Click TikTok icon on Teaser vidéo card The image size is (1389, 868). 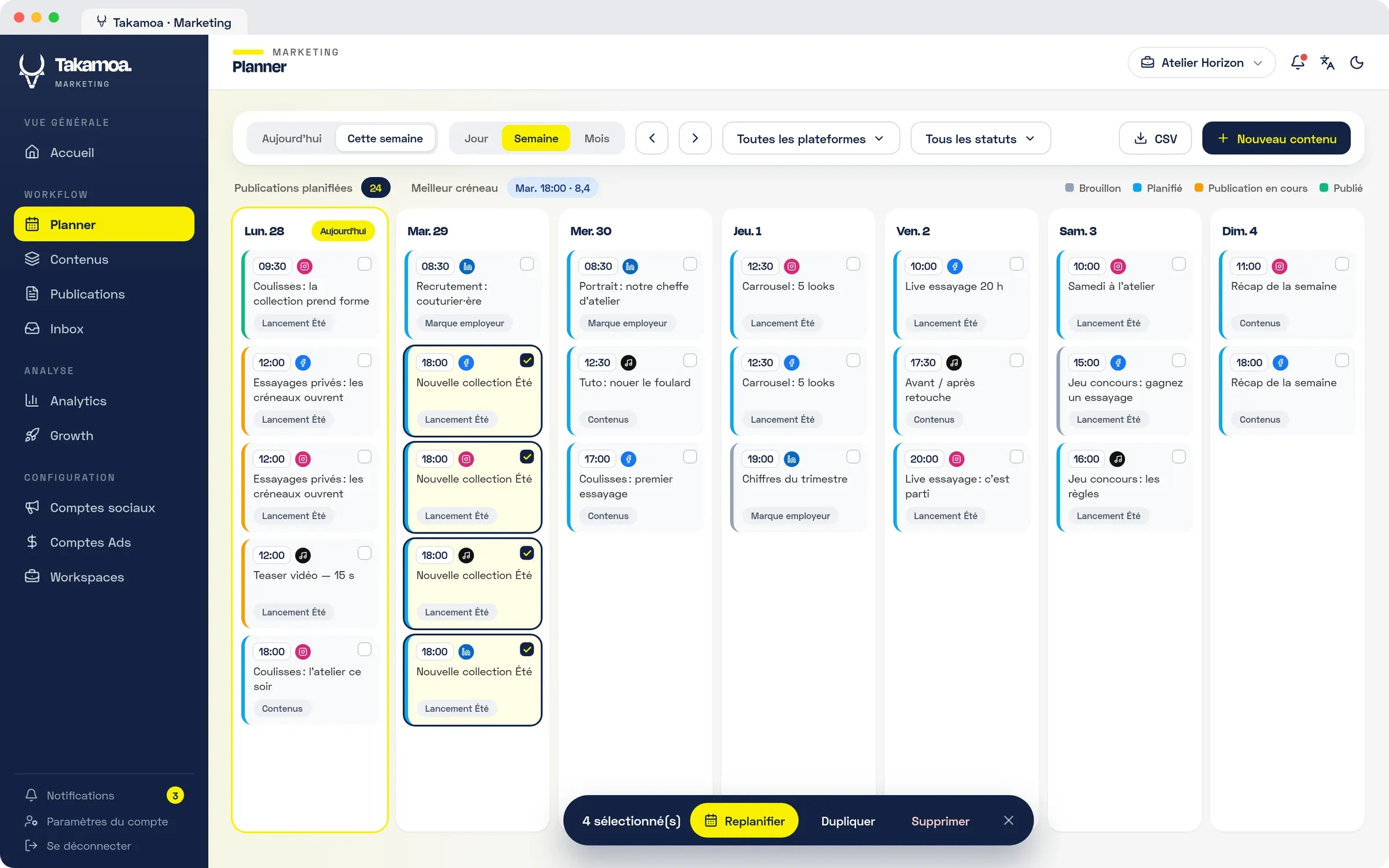coord(303,556)
